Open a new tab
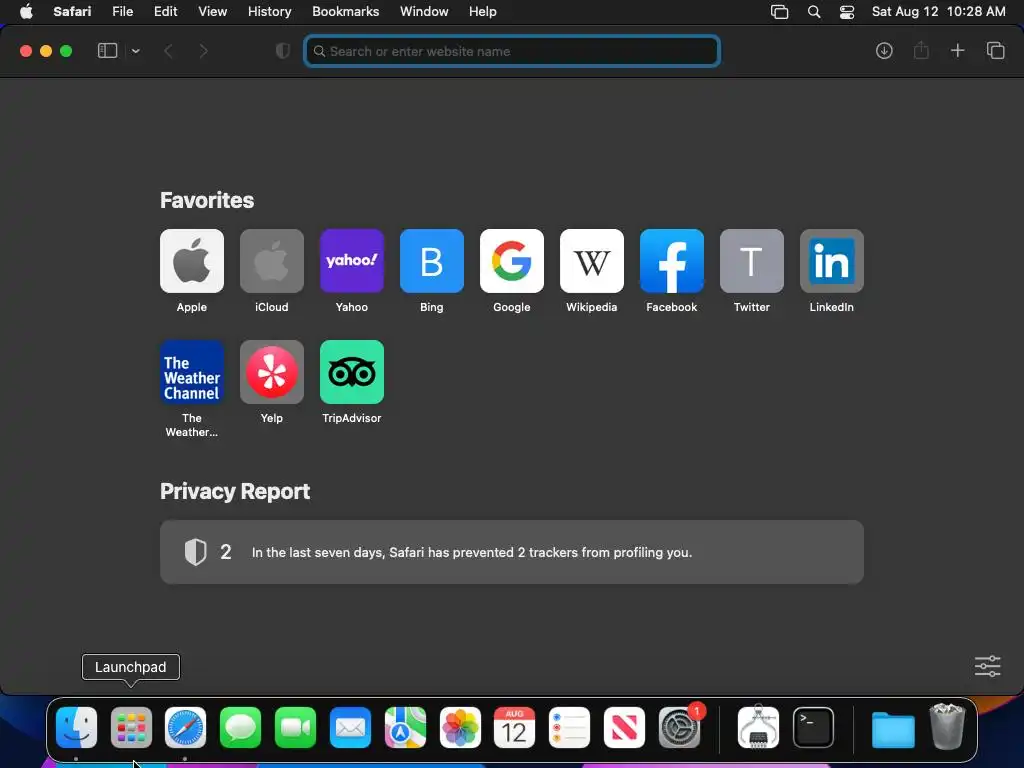The height and width of the screenshot is (768, 1024). (957, 51)
